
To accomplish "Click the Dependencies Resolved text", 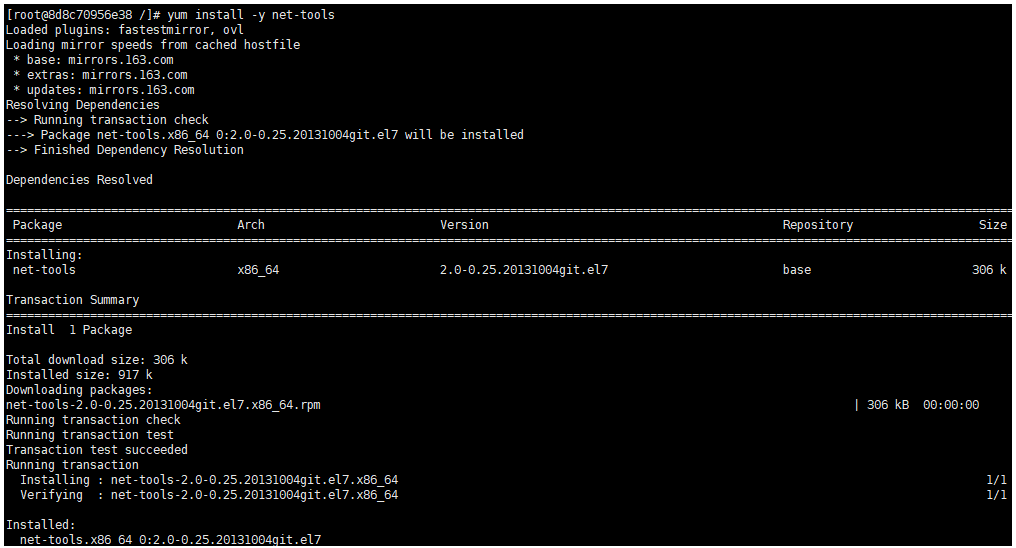I will 79,179.
